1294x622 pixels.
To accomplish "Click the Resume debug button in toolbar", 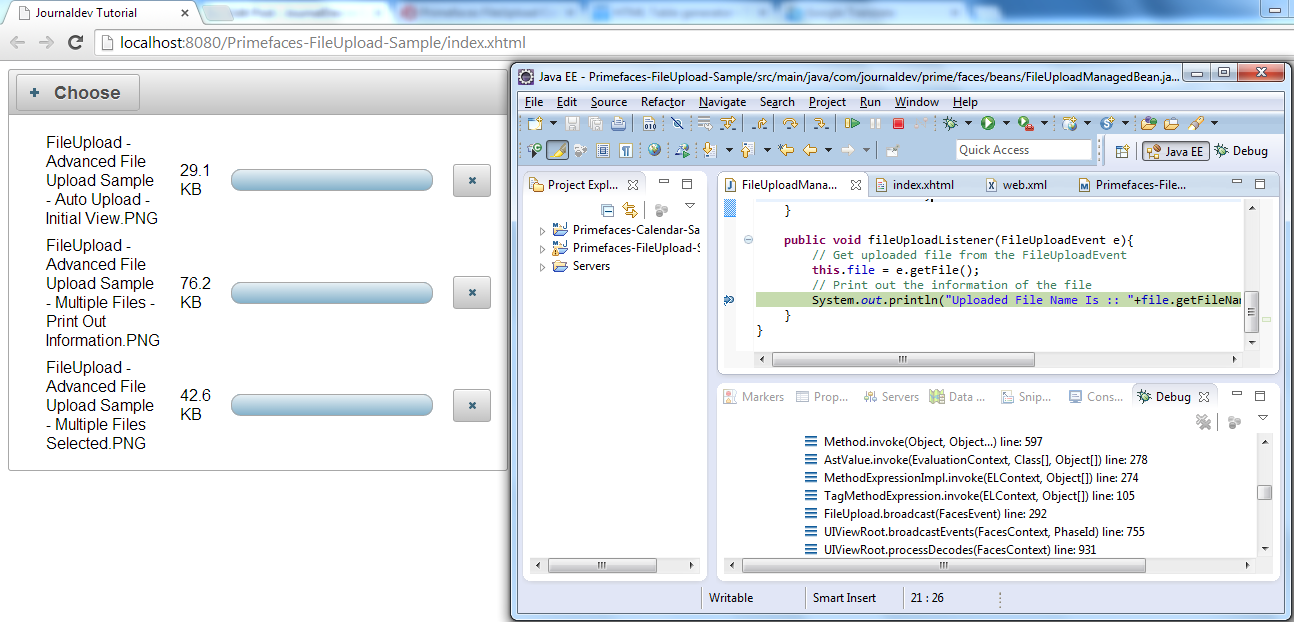I will pyautogui.click(x=852, y=124).
